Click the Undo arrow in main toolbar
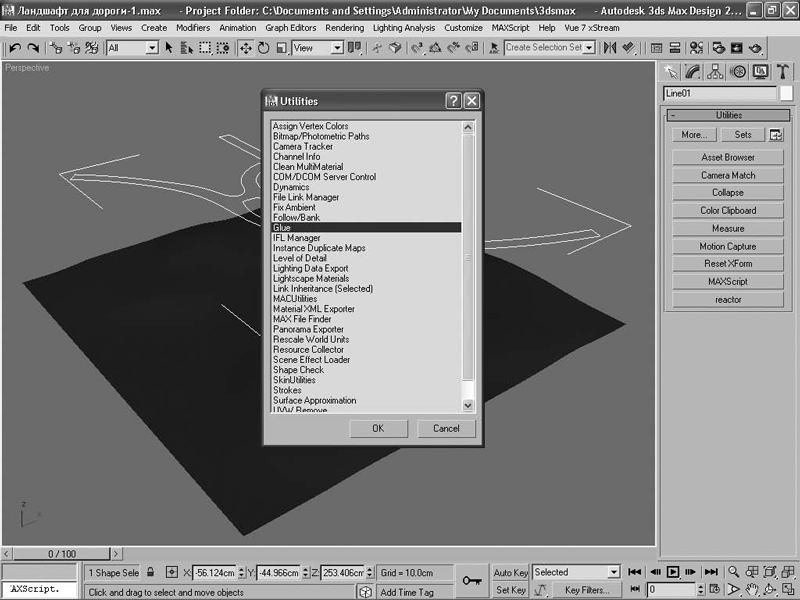Viewport: 800px width, 600px height. 15,48
